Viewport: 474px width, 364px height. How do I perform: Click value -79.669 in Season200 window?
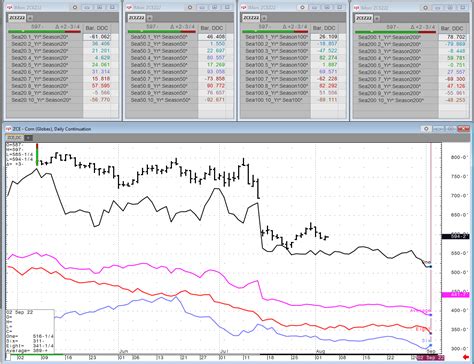point(455,44)
